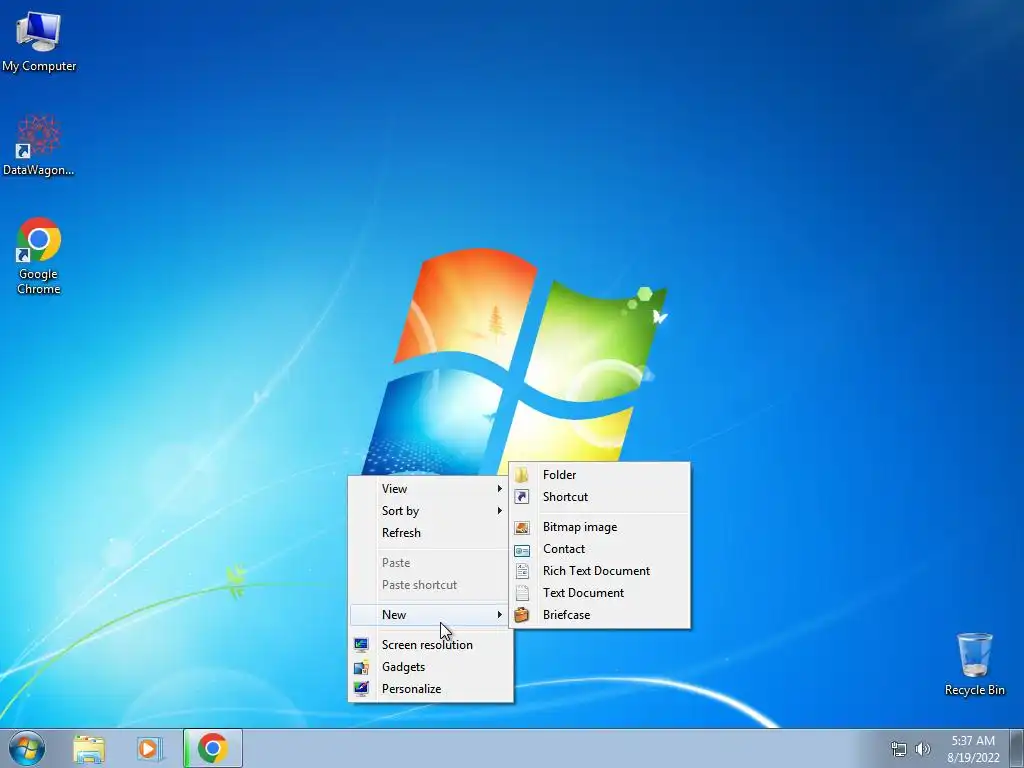Screen dimensions: 1024x768
Task: Click the greyed-out Paste entry
Action: 431,563
